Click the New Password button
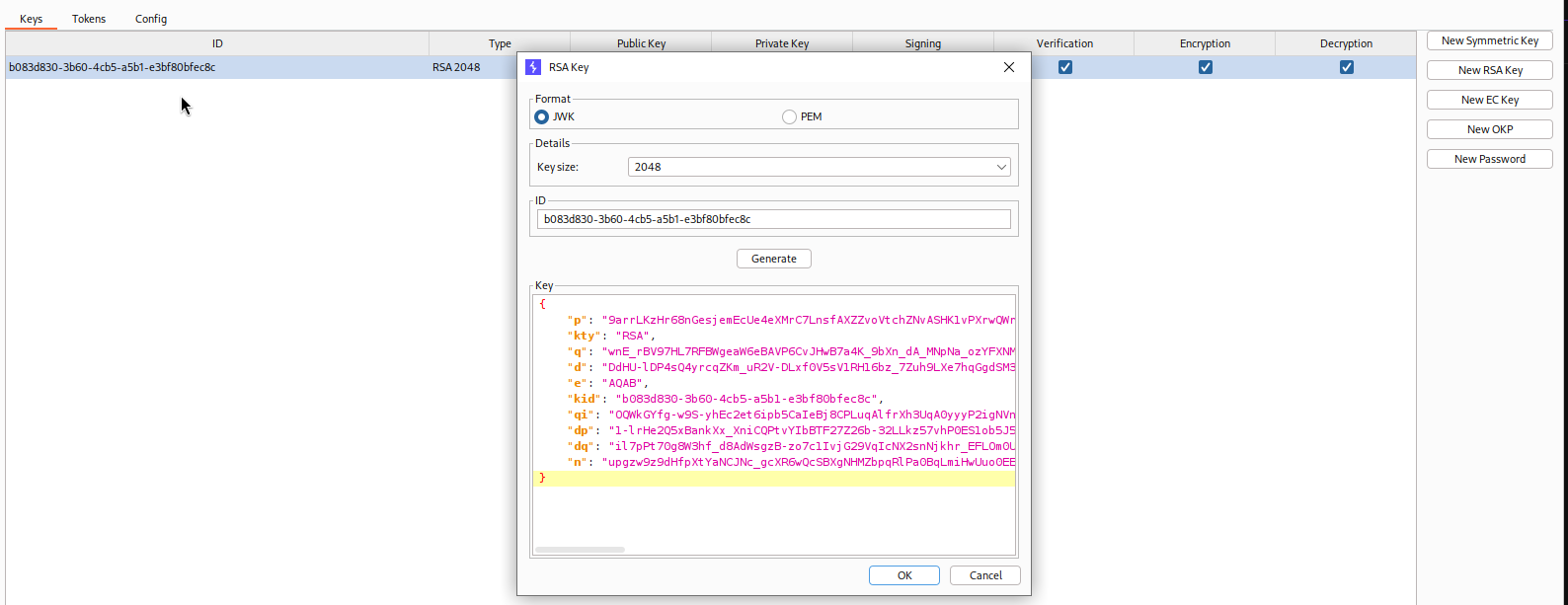 (x=1489, y=159)
